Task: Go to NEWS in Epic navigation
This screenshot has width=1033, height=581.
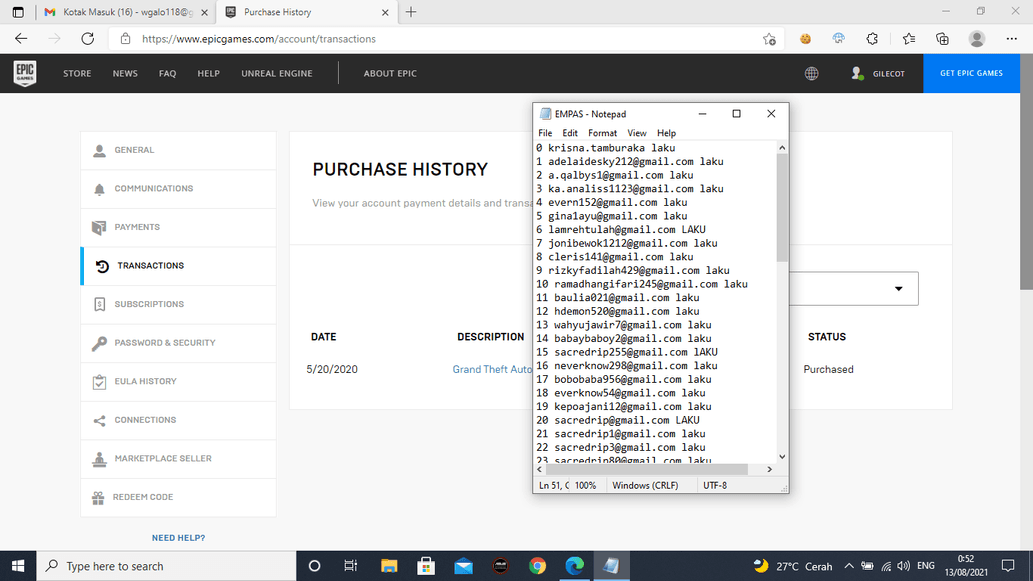Action: pos(125,74)
